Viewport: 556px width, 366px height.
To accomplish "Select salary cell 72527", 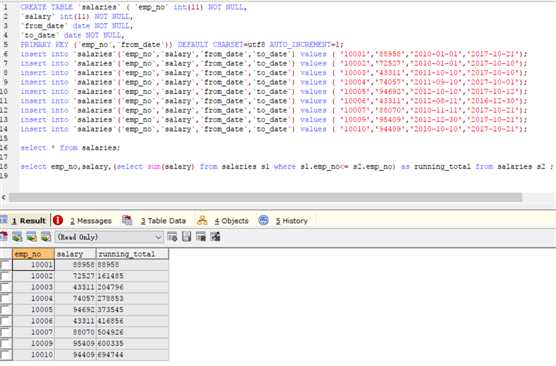I will pyautogui.click(x=75, y=276).
